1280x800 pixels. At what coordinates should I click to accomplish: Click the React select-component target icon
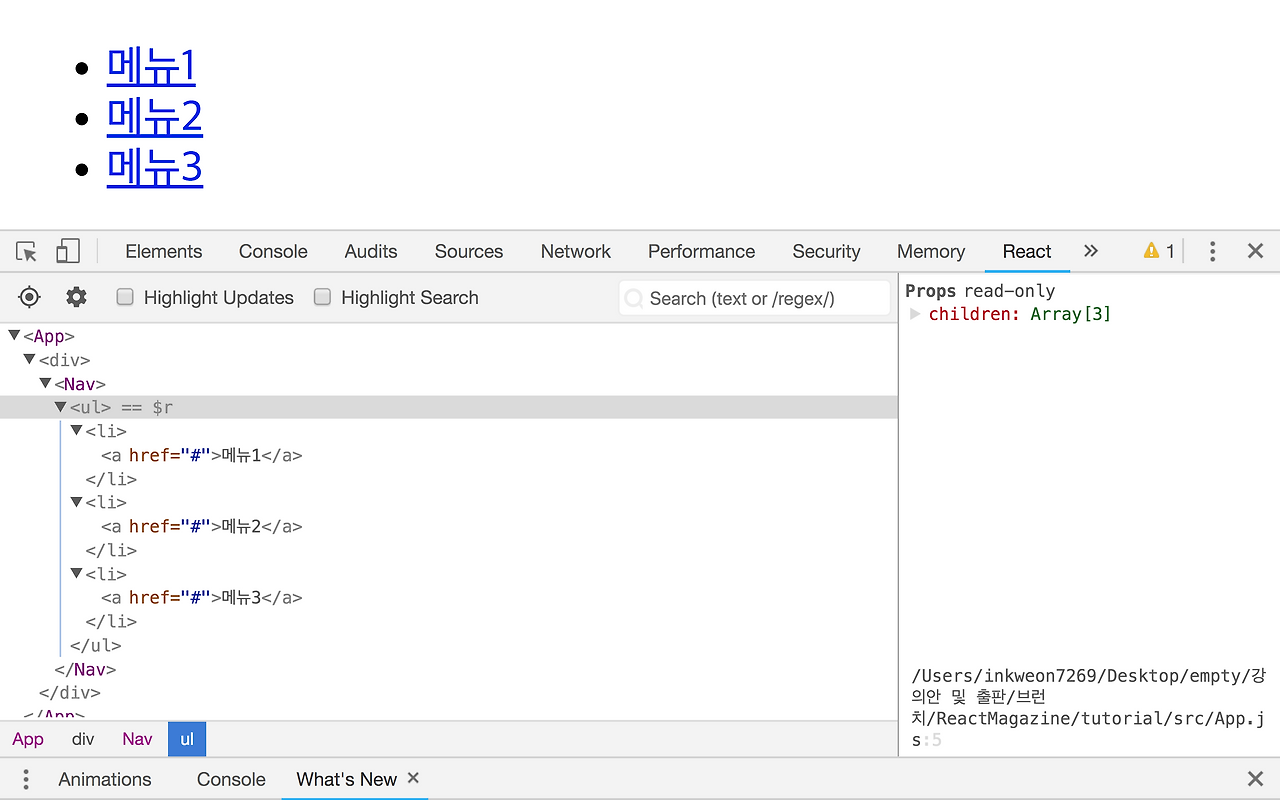click(x=30, y=297)
